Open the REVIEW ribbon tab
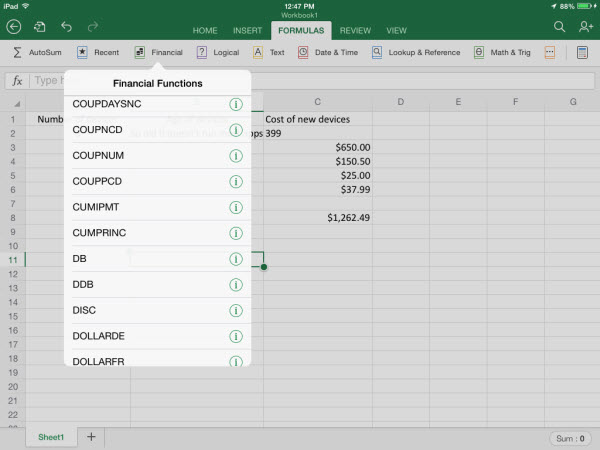Image resolution: width=600 pixels, height=450 pixels. click(x=354, y=31)
